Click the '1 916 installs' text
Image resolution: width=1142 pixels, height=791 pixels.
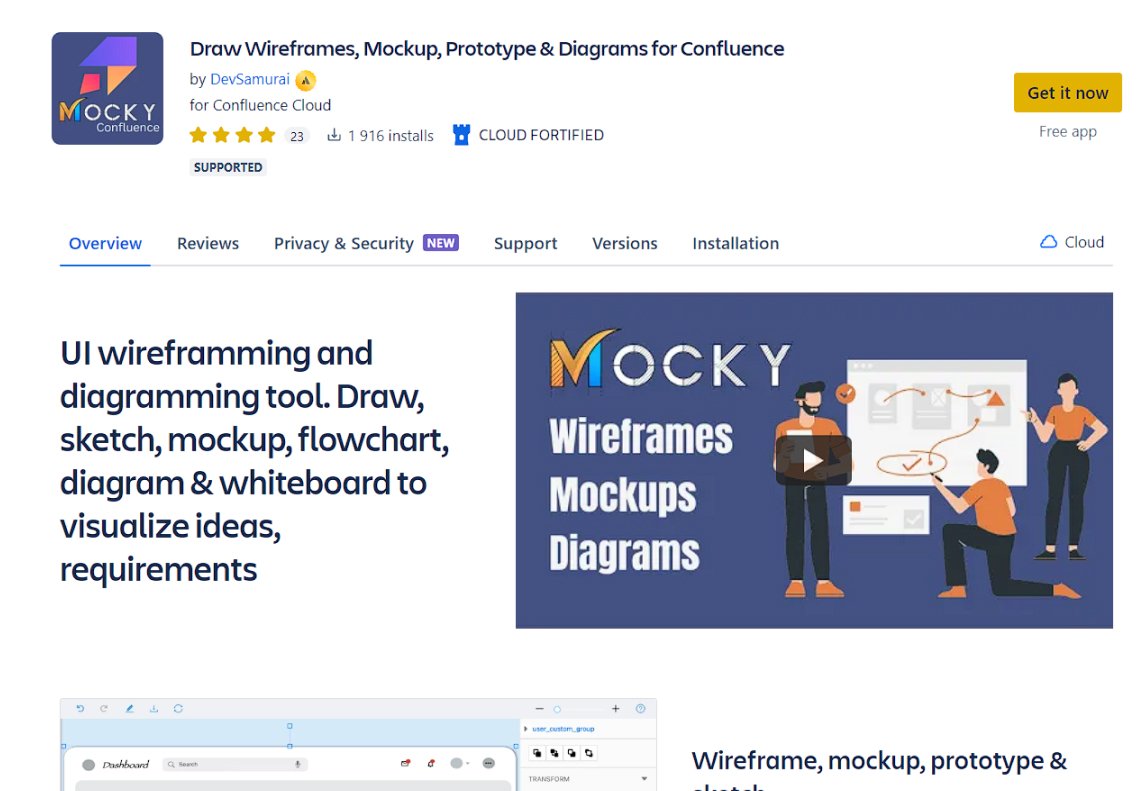[390, 135]
